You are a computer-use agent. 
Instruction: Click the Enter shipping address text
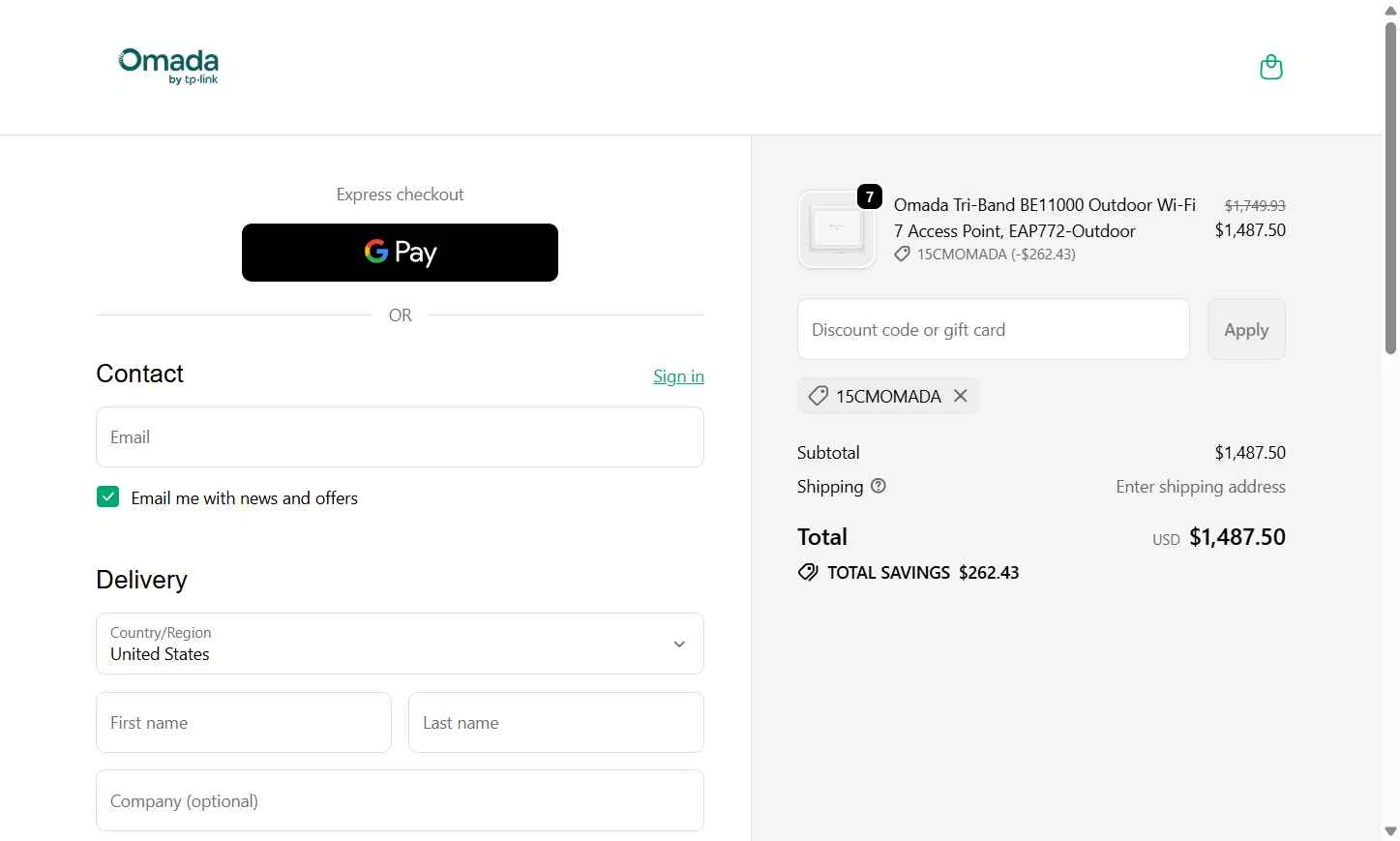click(x=1201, y=486)
